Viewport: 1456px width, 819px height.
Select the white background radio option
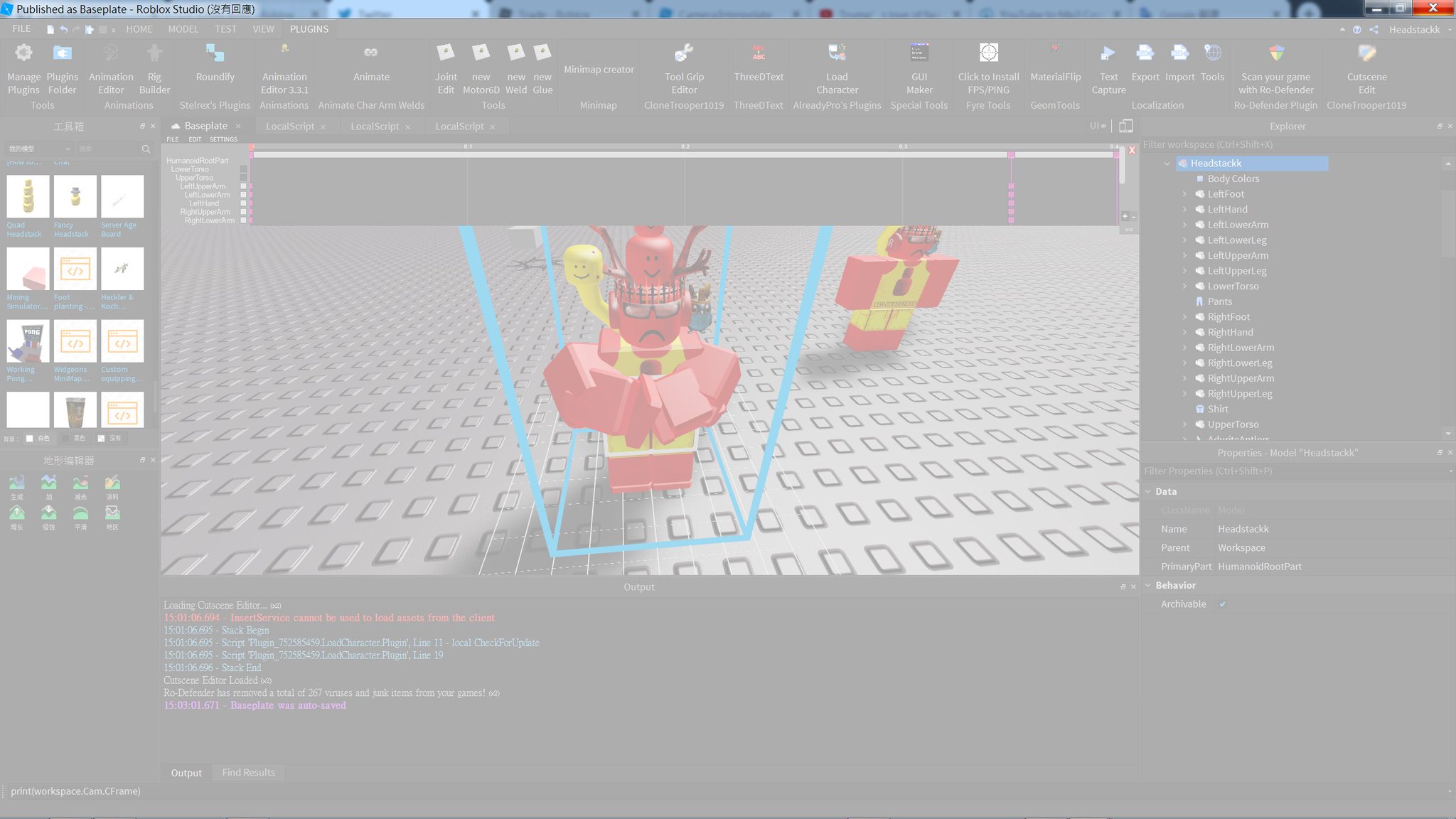point(30,439)
